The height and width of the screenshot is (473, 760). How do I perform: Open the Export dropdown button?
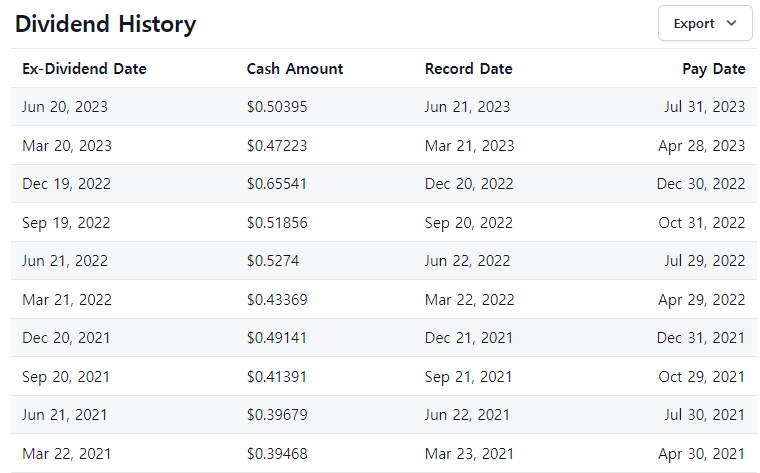coord(705,23)
